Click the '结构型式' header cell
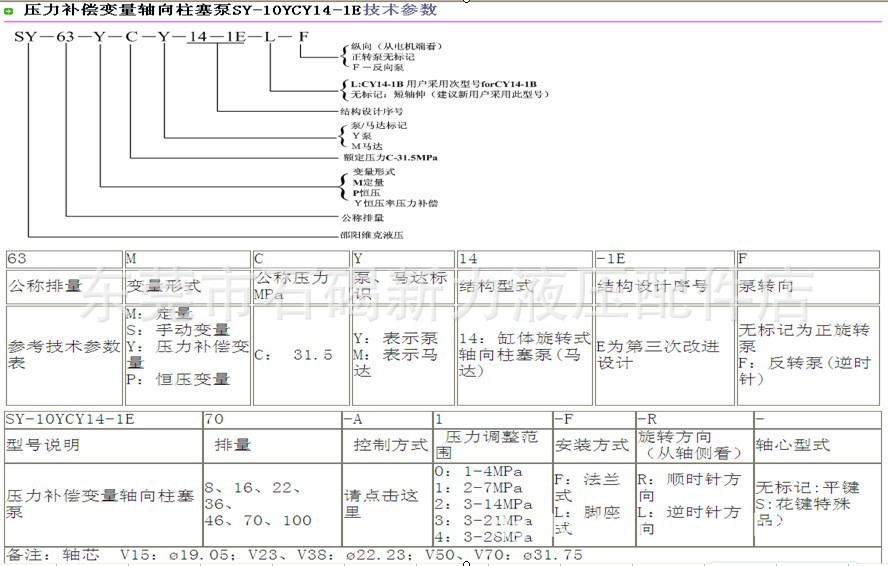Image resolution: width=888 pixels, height=566 pixels. point(524,286)
